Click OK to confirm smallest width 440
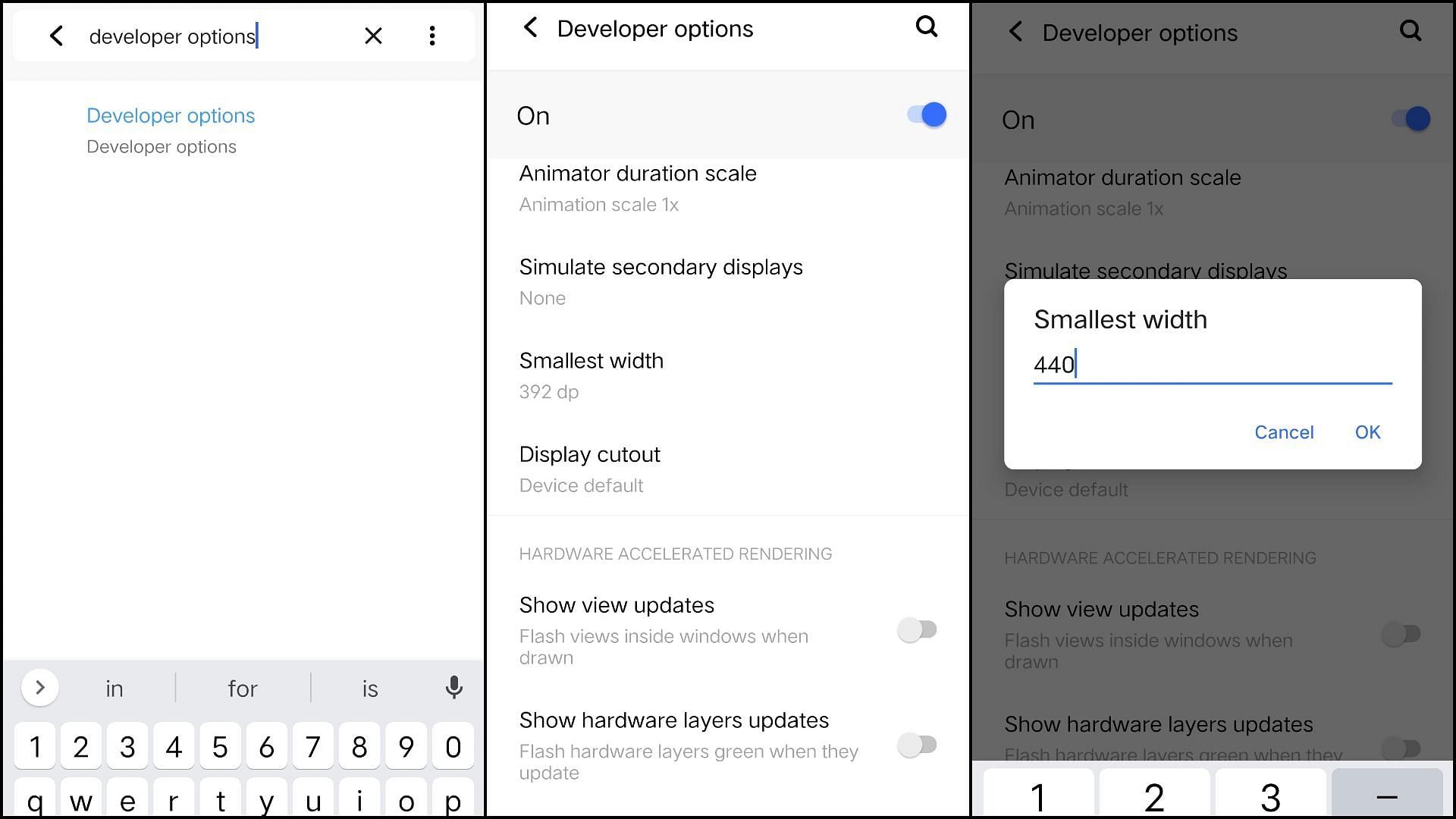Viewport: 1456px width, 819px height. point(1367,432)
